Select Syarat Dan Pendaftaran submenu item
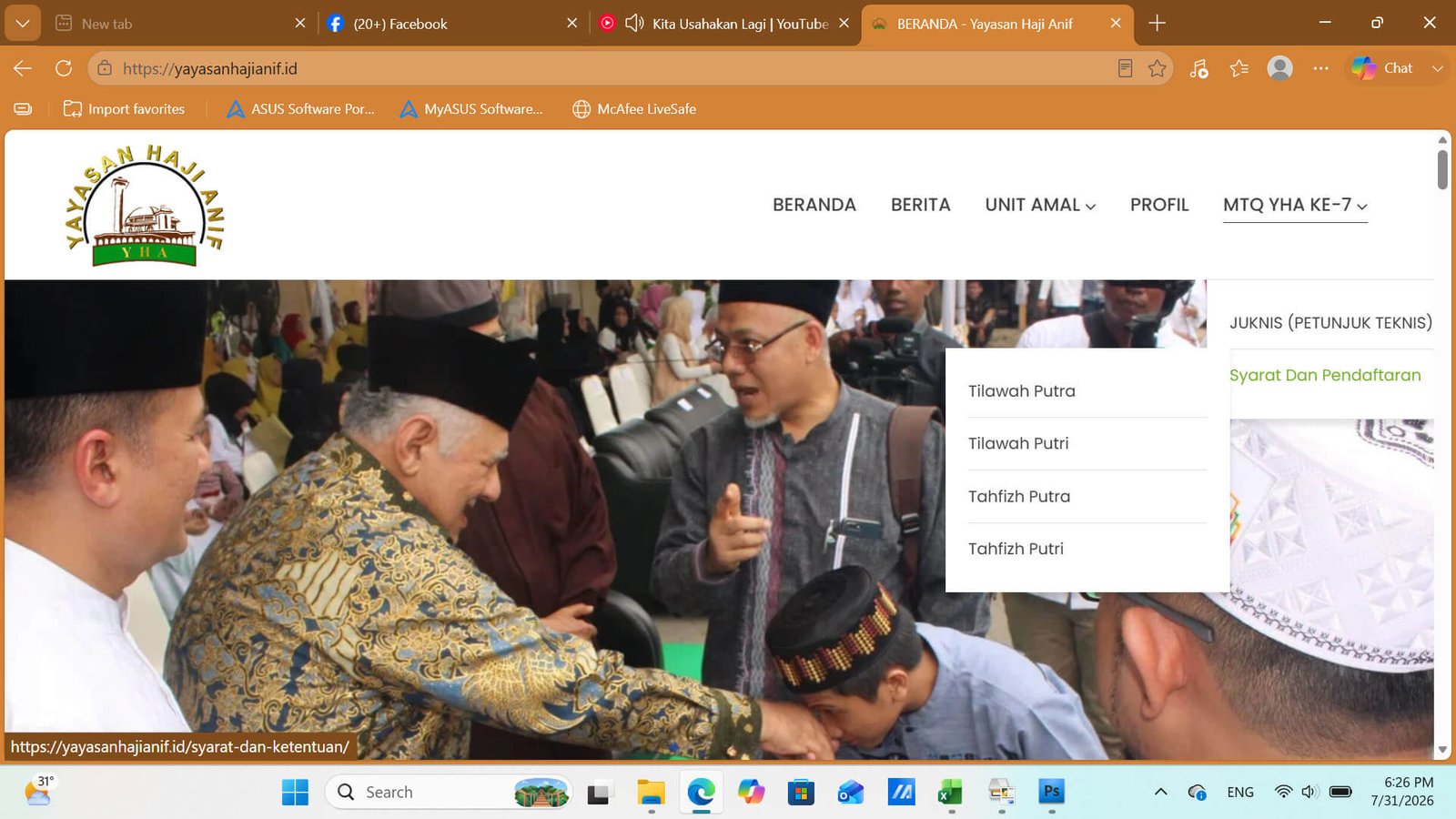The width and height of the screenshot is (1456, 819). [1325, 375]
